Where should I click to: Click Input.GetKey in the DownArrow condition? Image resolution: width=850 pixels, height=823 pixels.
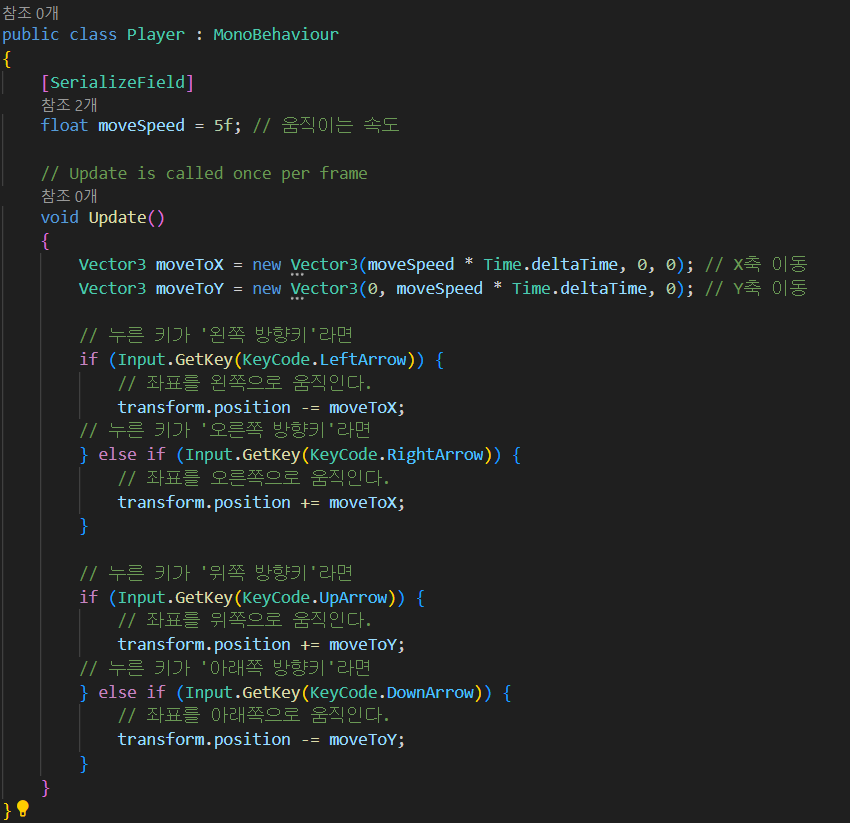242,692
